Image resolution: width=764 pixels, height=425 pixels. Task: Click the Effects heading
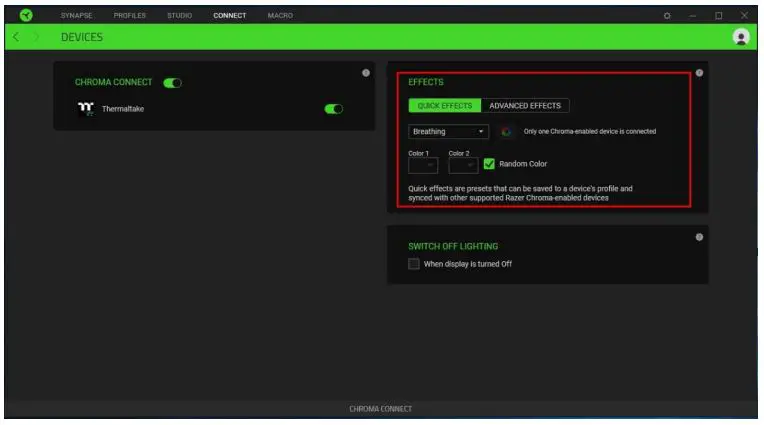pyautogui.click(x=426, y=82)
